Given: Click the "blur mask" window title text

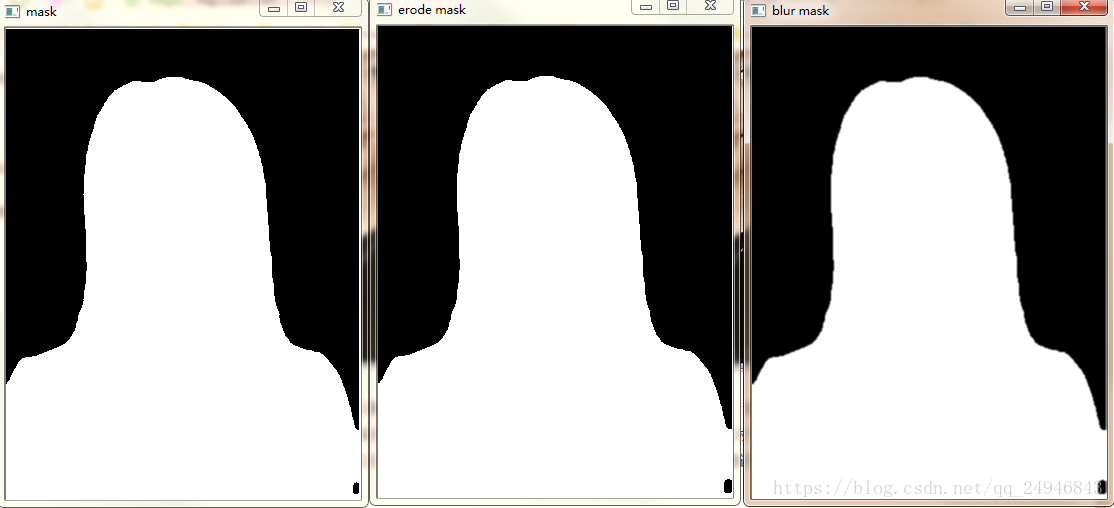Looking at the screenshot, I should tap(801, 11).
